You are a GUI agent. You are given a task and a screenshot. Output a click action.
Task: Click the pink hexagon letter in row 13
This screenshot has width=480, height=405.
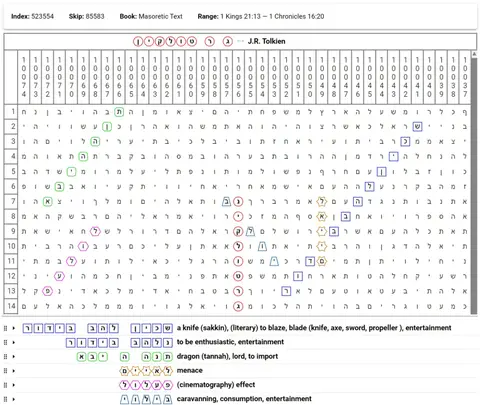click(47, 291)
